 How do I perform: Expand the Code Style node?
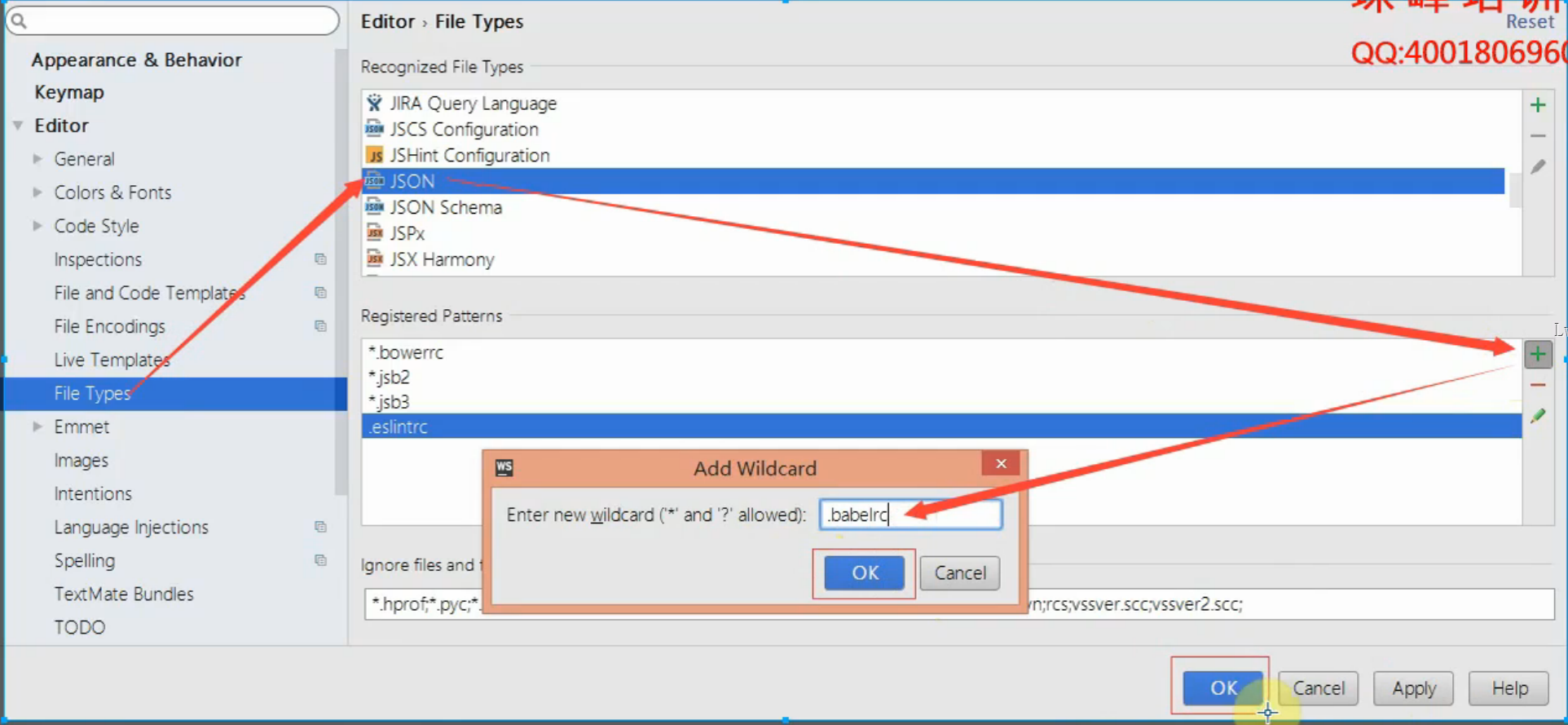coord(37,226)
